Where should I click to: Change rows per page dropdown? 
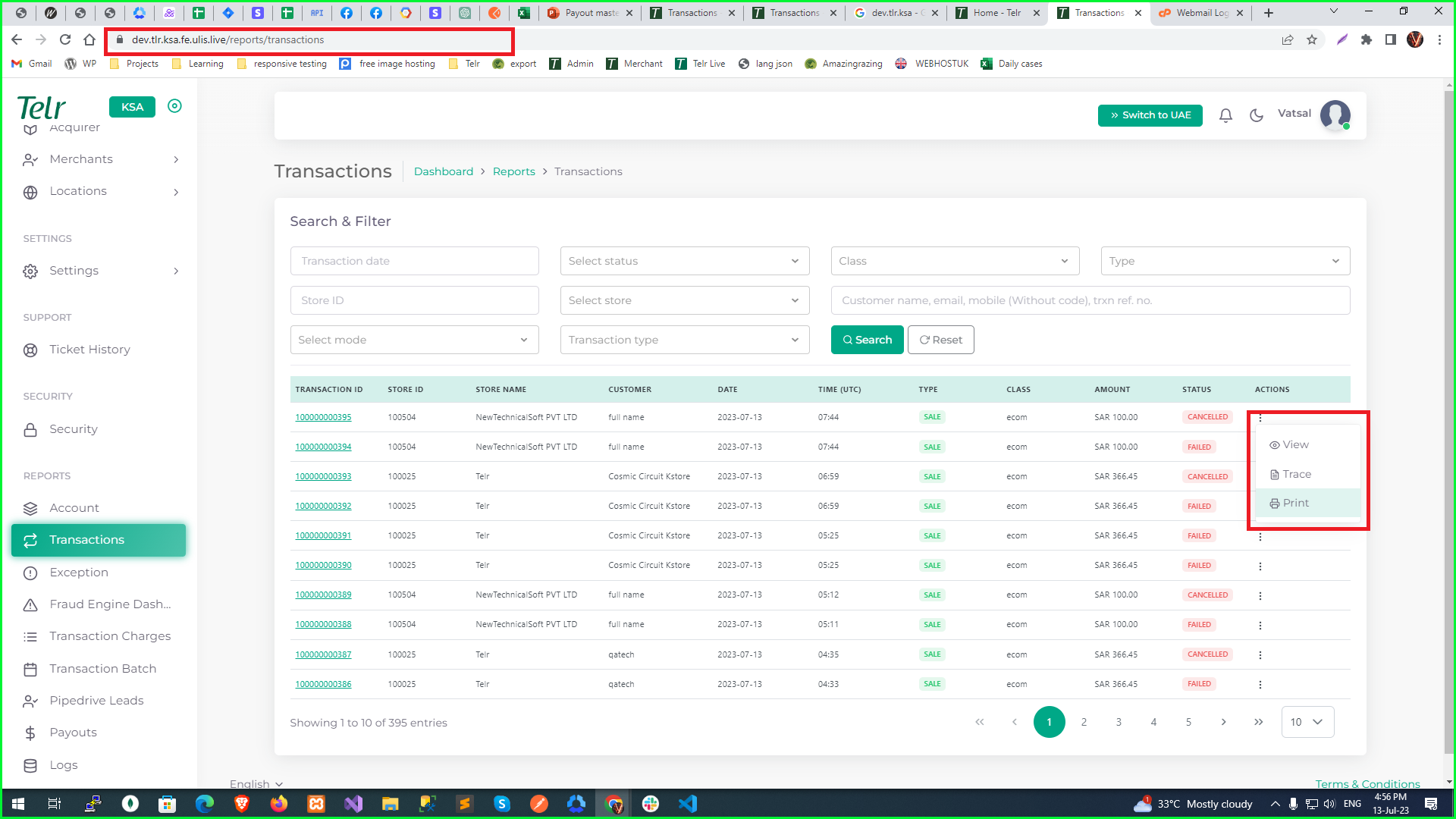tap(1307, 722)
